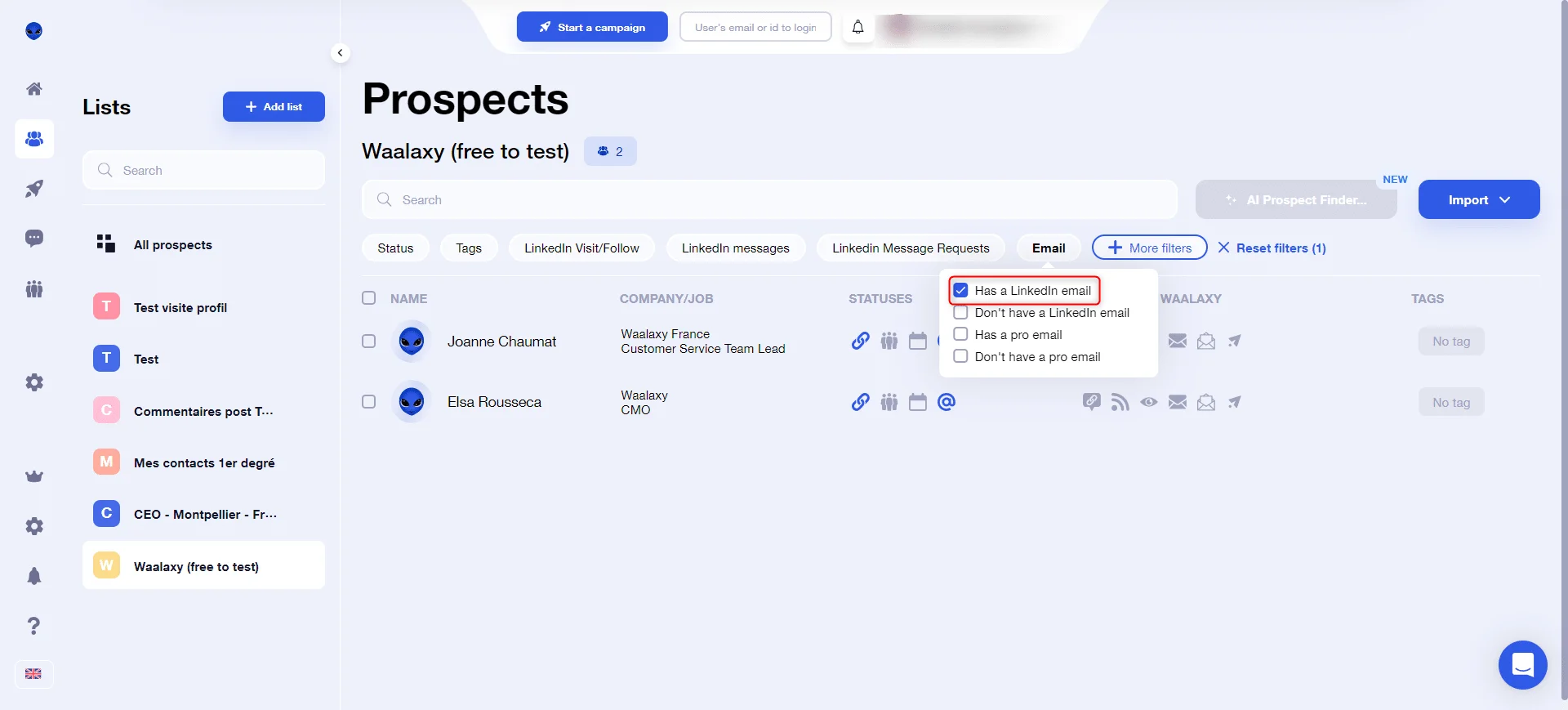The width and height of the screenshot is (1568, 710).
Task: Click calendar status icon for Joanne Chaumat
Action: (x=918, y=341)
